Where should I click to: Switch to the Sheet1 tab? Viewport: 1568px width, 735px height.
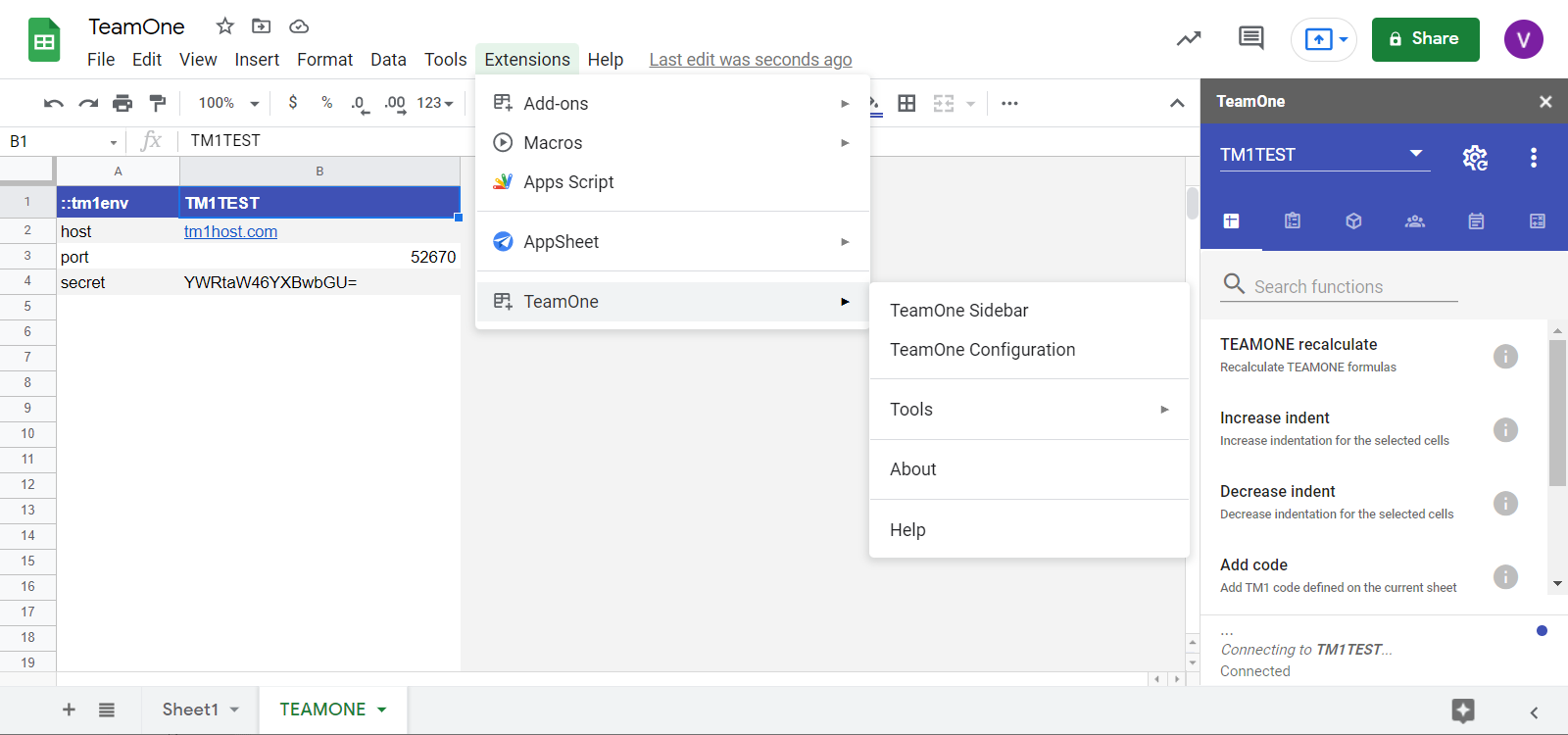pos(190,710)
